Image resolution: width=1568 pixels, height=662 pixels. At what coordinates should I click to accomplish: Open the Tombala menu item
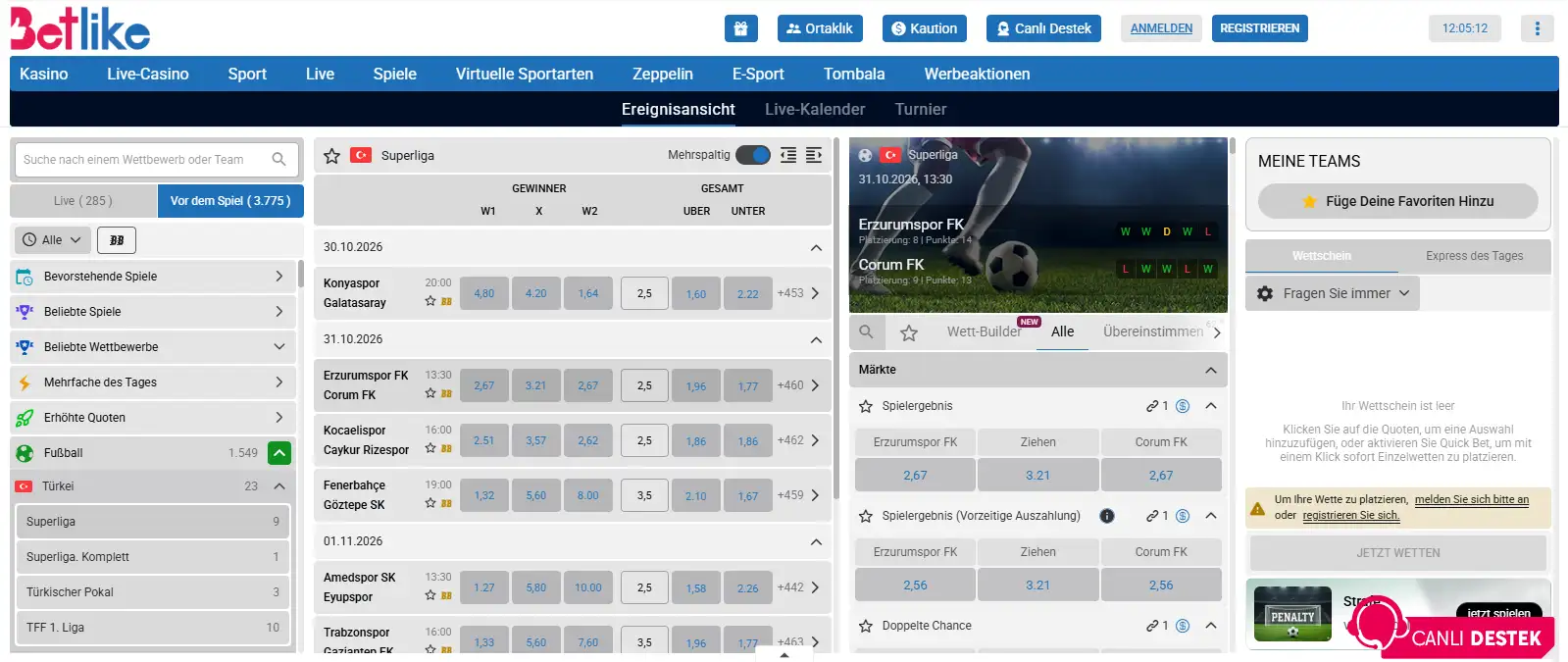tap(854, 75)
